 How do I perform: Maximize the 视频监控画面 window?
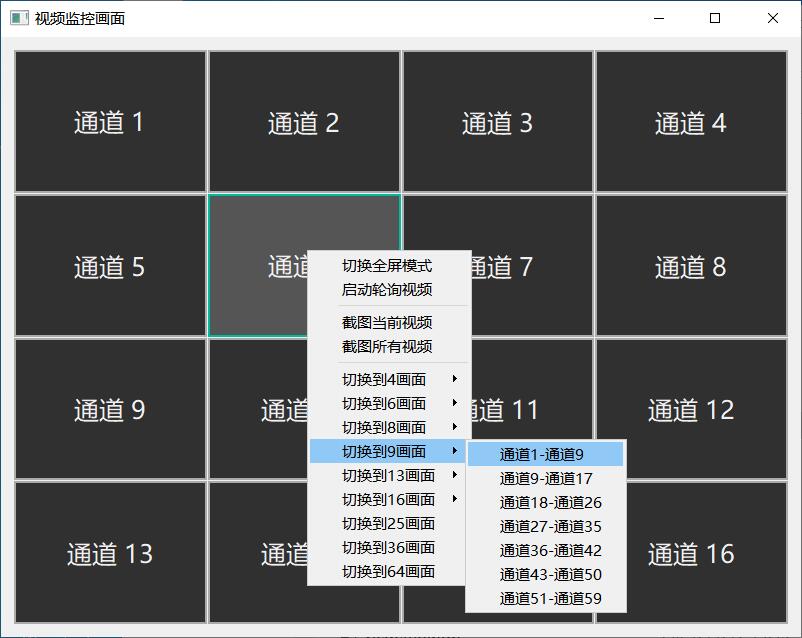pyautogui.click(x=715, y=18)
